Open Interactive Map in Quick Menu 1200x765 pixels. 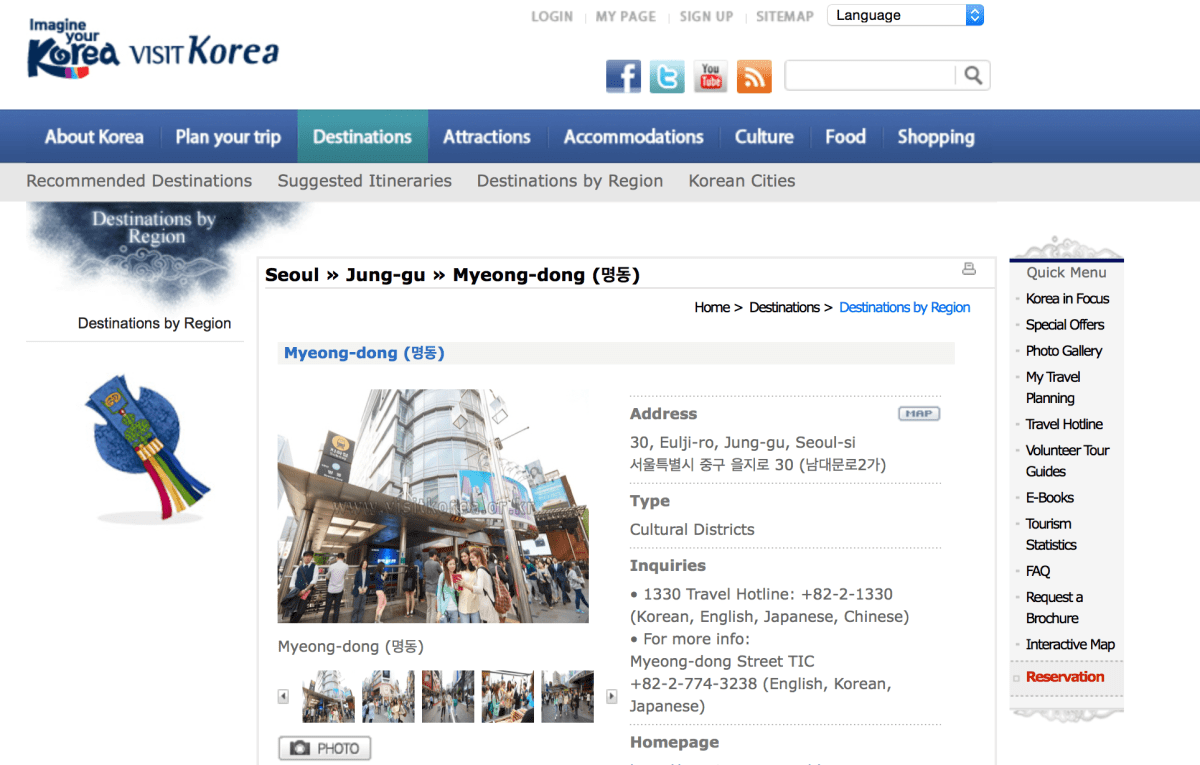pyautogui.click(x=1069, y=645)
